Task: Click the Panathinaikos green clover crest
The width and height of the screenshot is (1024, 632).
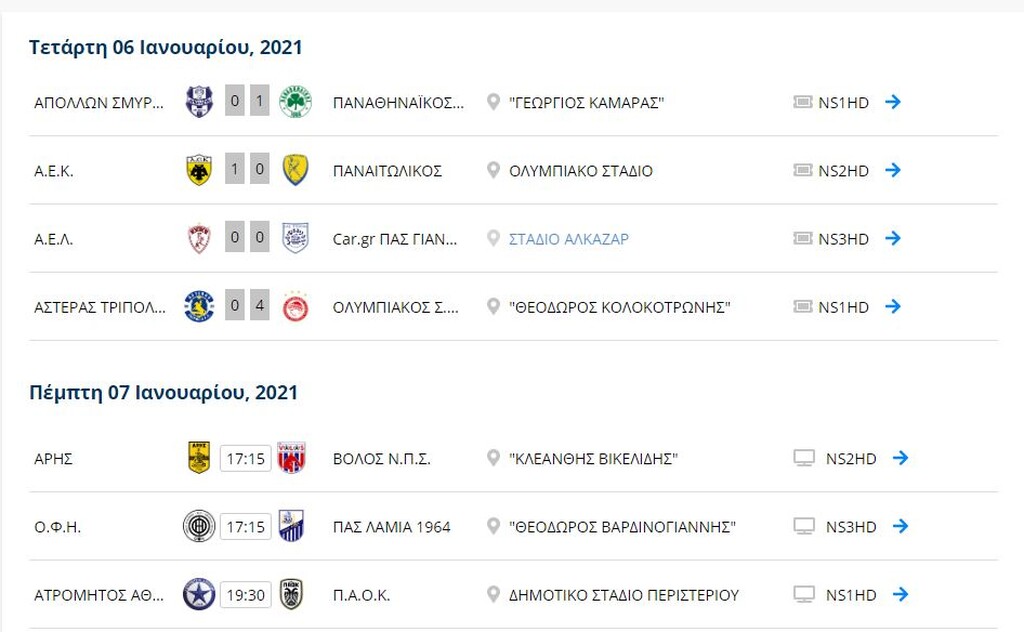Action: pos(295,102)
